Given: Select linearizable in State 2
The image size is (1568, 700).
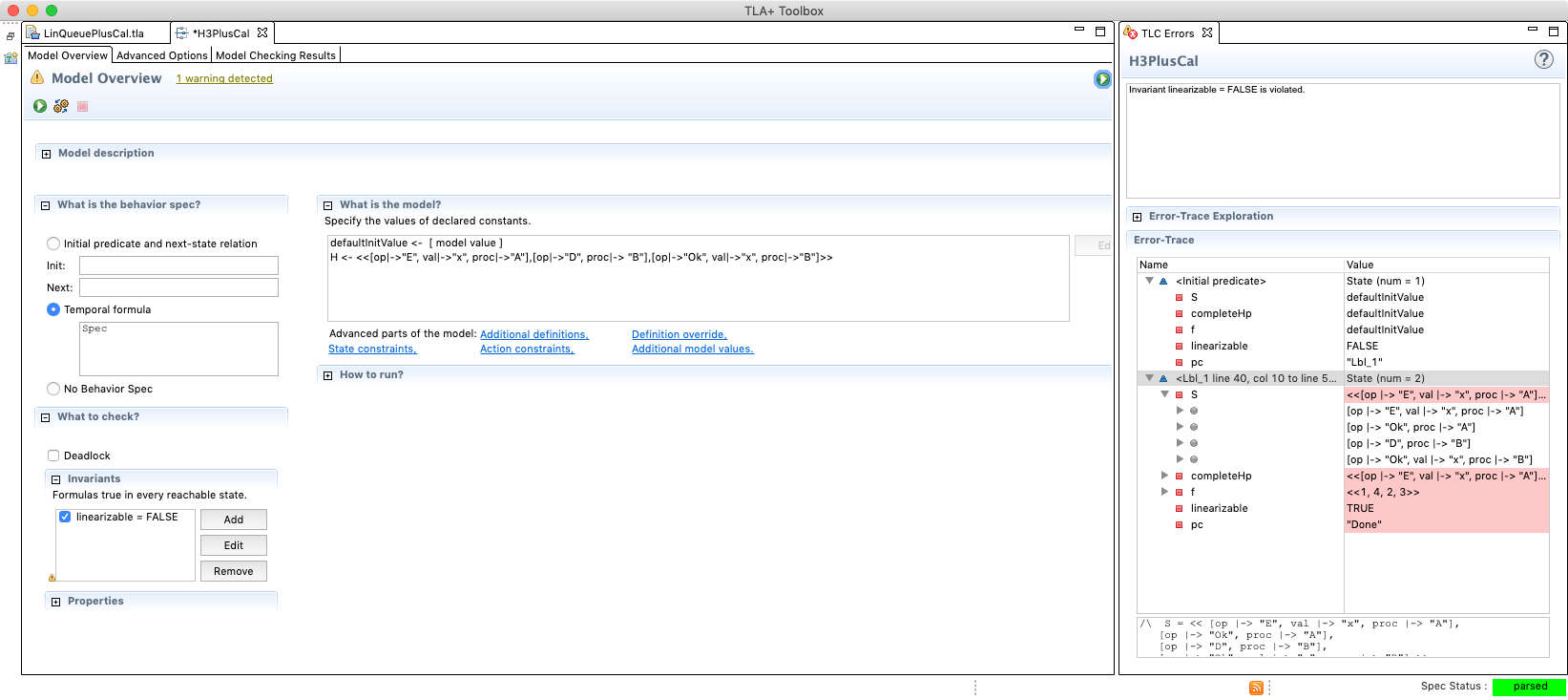Looking at the screenshot, I should [1219, 508].
